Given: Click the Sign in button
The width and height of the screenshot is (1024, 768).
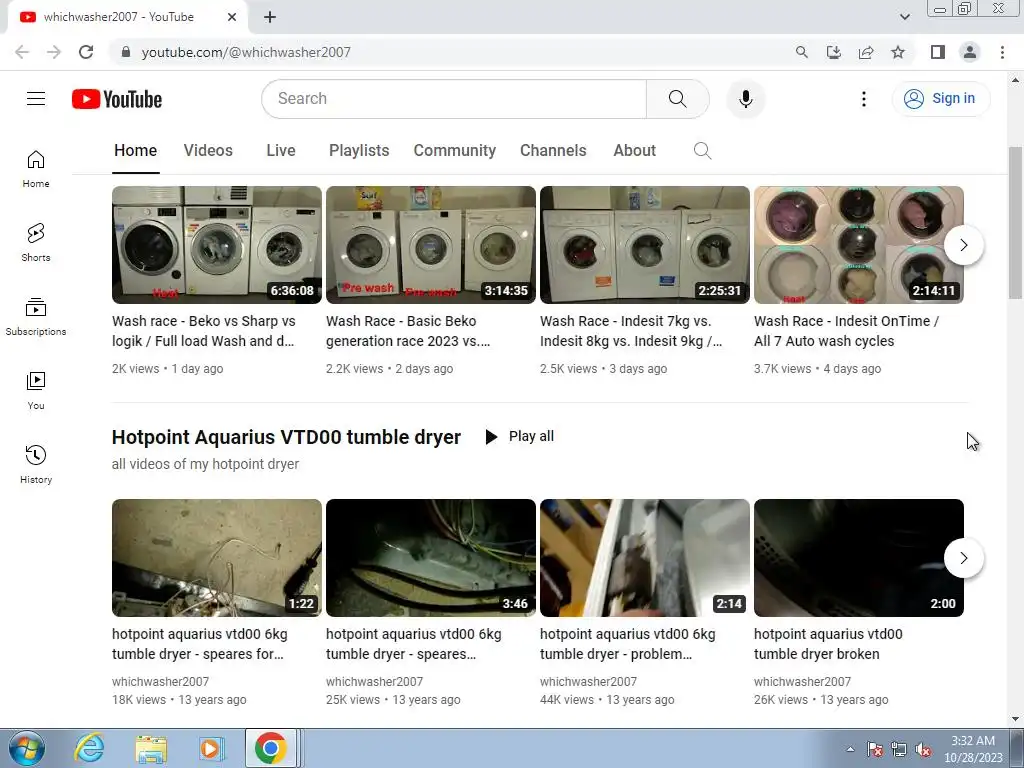Looking at the screenshot, I should (x=940, y=99).
